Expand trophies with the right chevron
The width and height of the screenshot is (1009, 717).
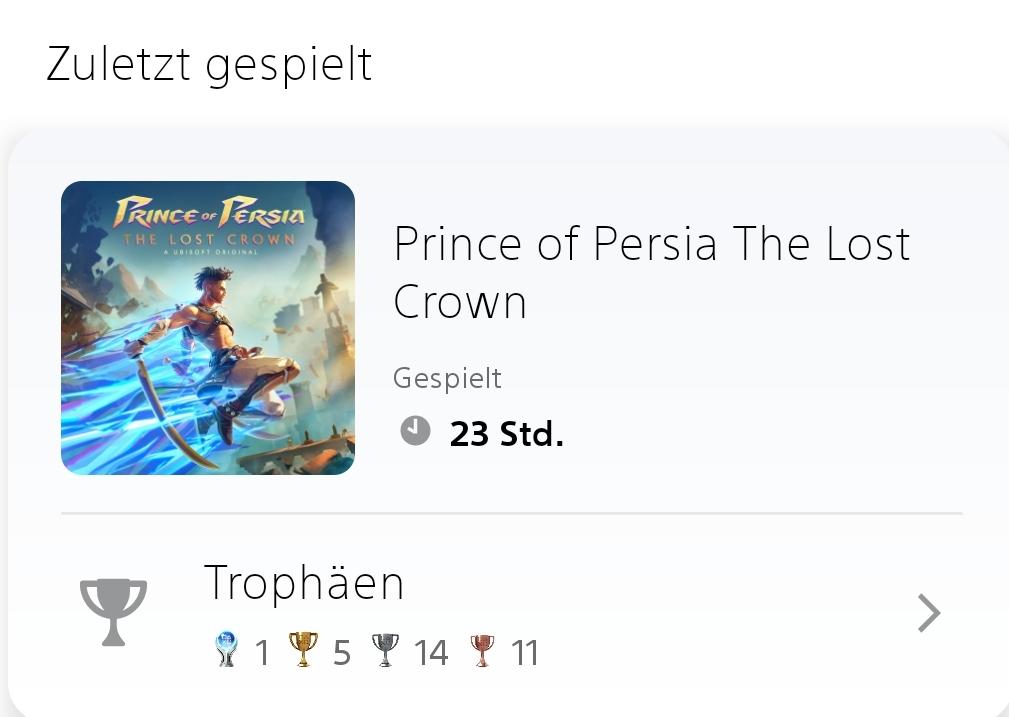pyautogui.click(x=928, y=613)
